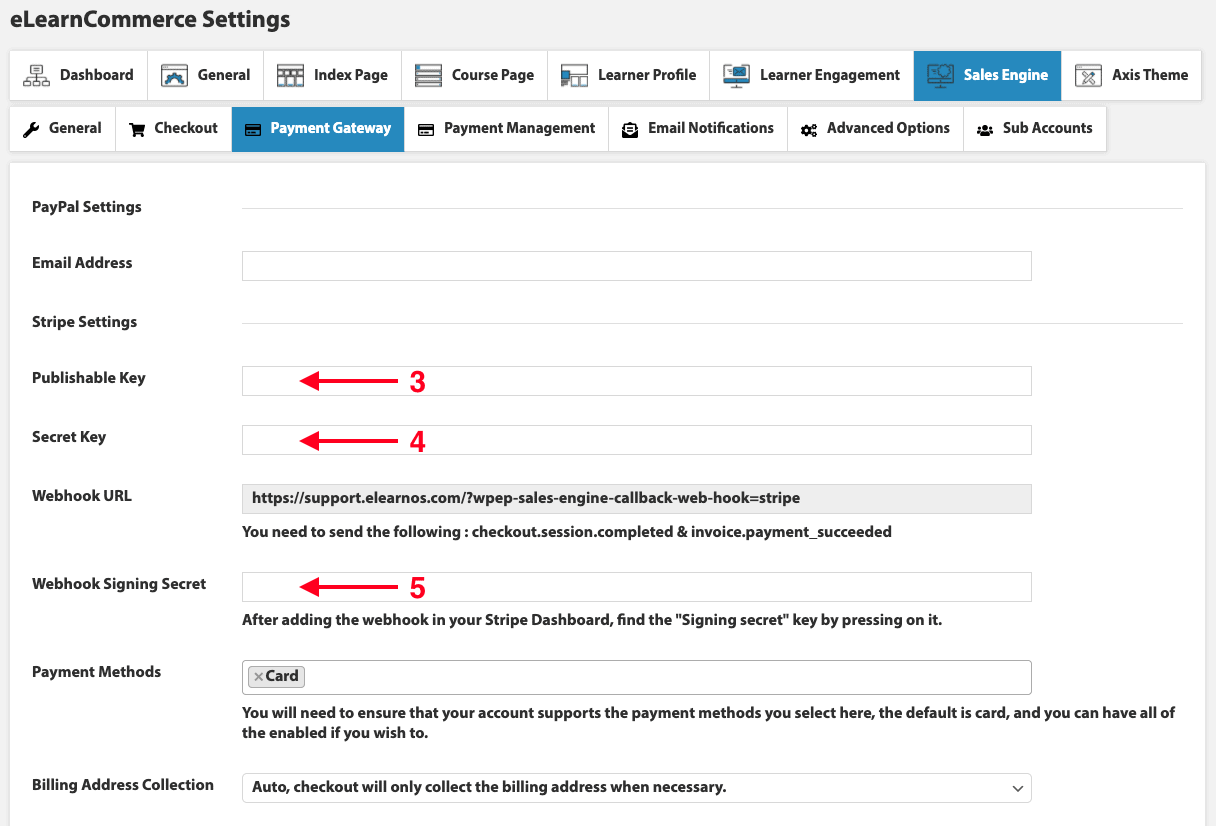Screen dimensions: 1216x826
Task: Click the Course Page list icon
Action: pos(428,75)
